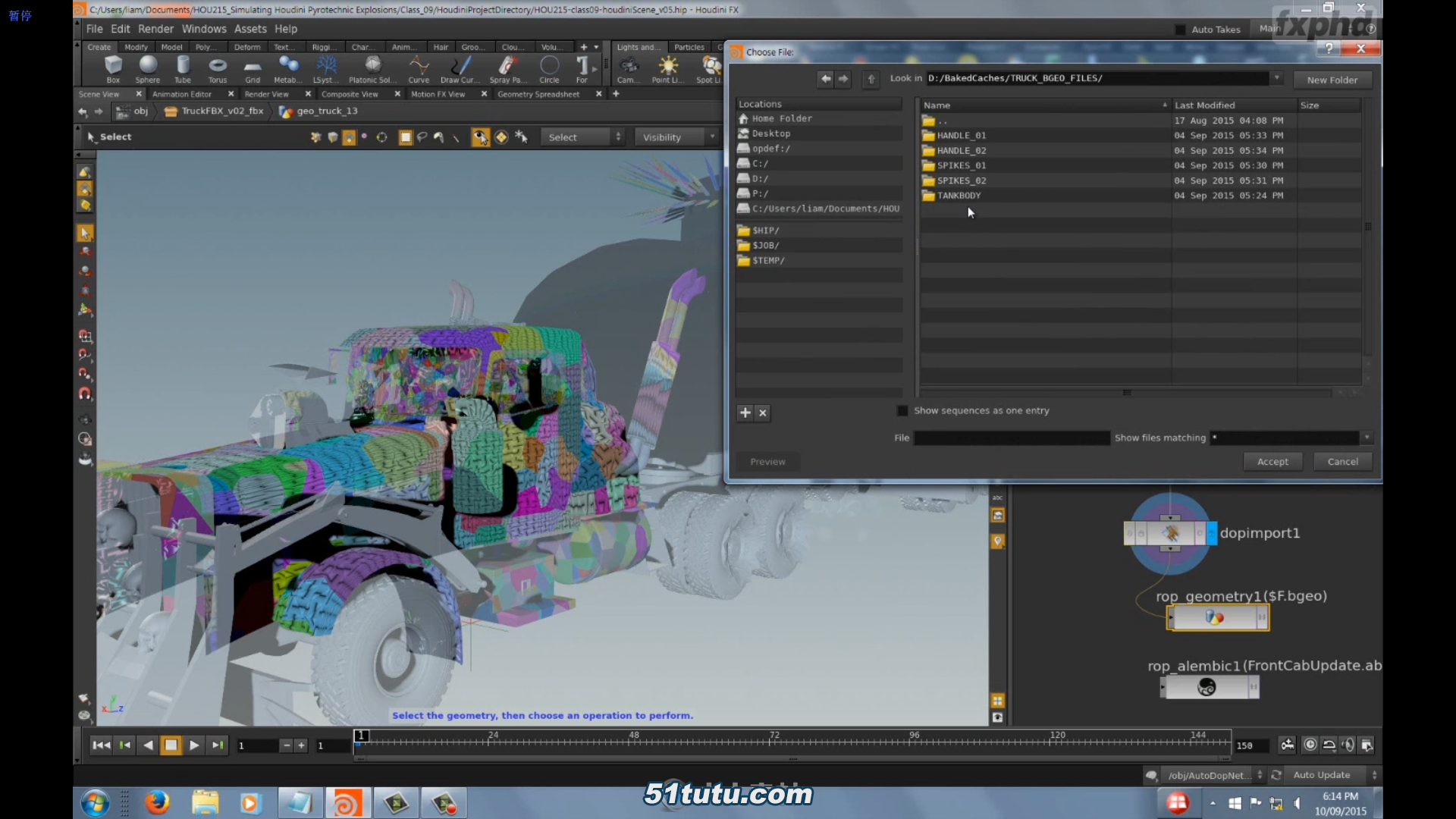The width and height of the screenshot is (1456, 819).
Task: Select the Box shelf tool
Action: [x=113, y=69]
